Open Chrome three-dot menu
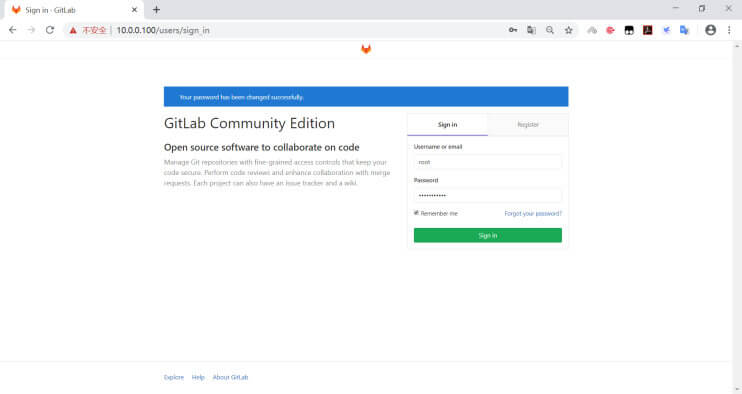 coord(729,30)
